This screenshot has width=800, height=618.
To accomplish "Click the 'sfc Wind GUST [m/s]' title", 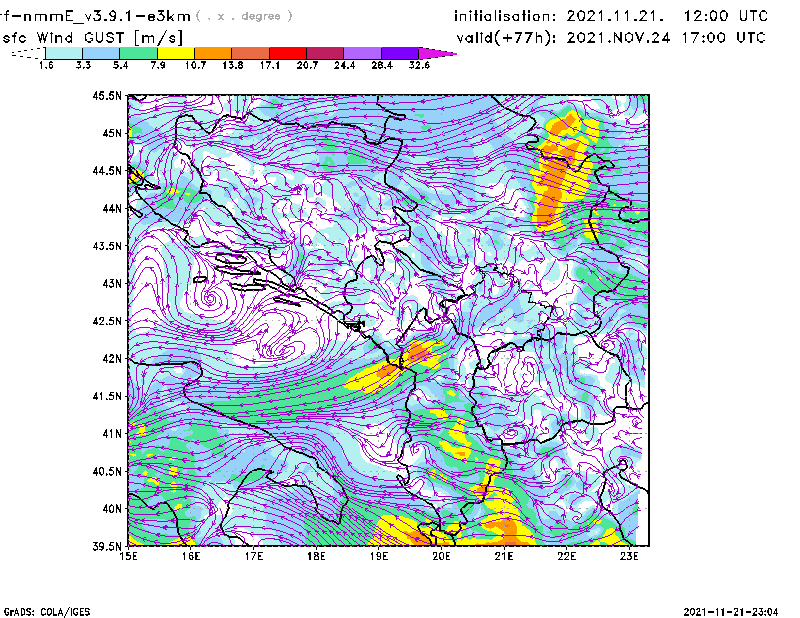I will 92,38.
